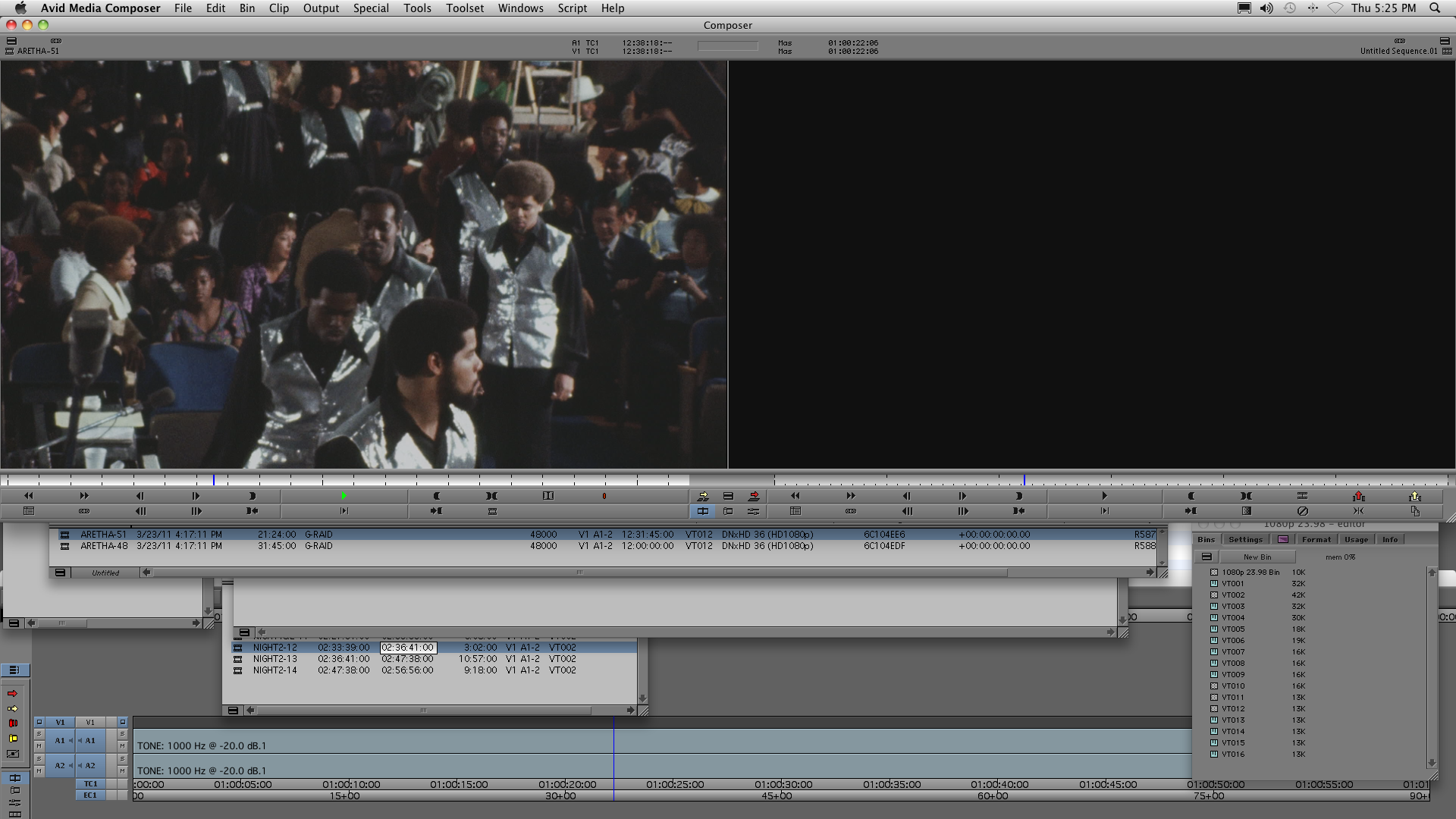The width and height of the screenshot is (1456, 819).
Task: Toggle Solo on record track A1
Action: tap(122, 734)
